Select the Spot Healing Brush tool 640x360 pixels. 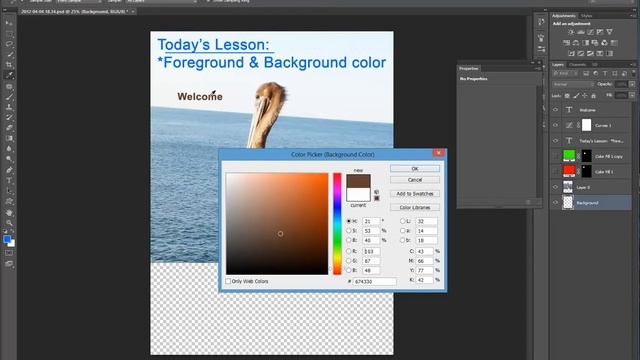click(x=9, y=87)
